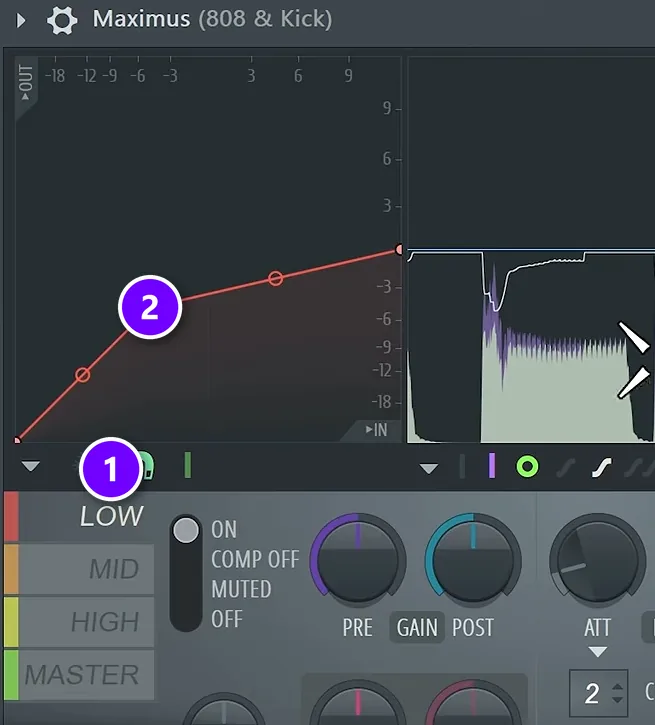Click the Maximus (808 & Kick) title

(x=213, y=19)
